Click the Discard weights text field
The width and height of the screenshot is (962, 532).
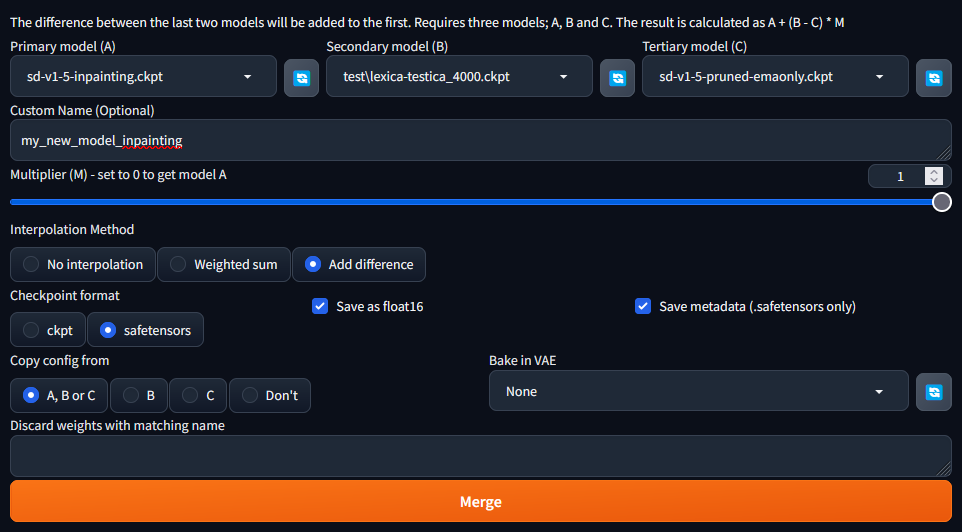480,456
